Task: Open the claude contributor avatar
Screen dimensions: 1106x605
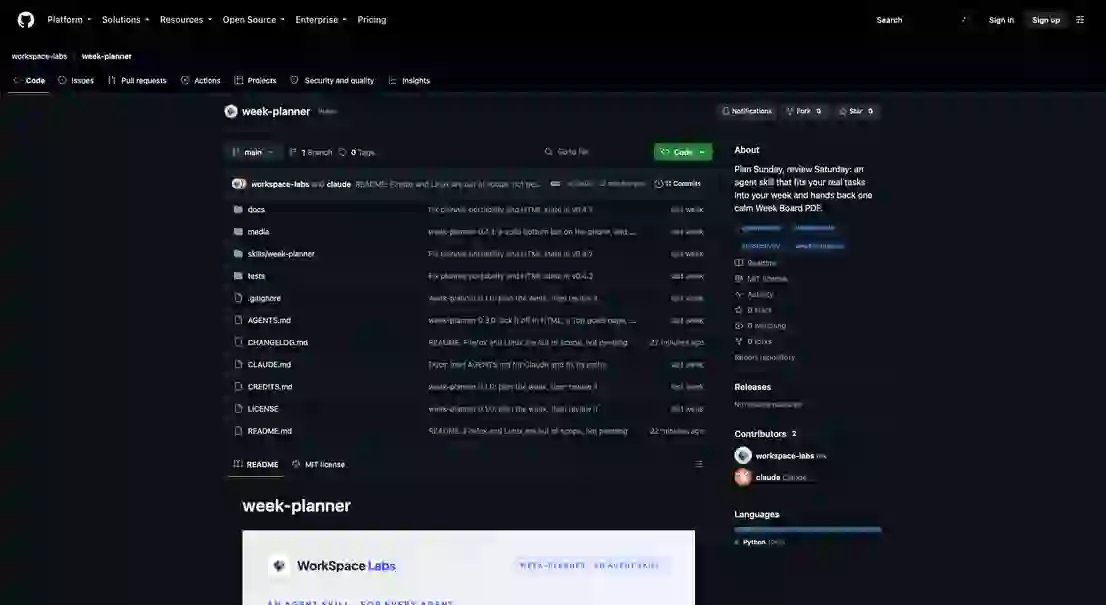Action: coord(743,477)
